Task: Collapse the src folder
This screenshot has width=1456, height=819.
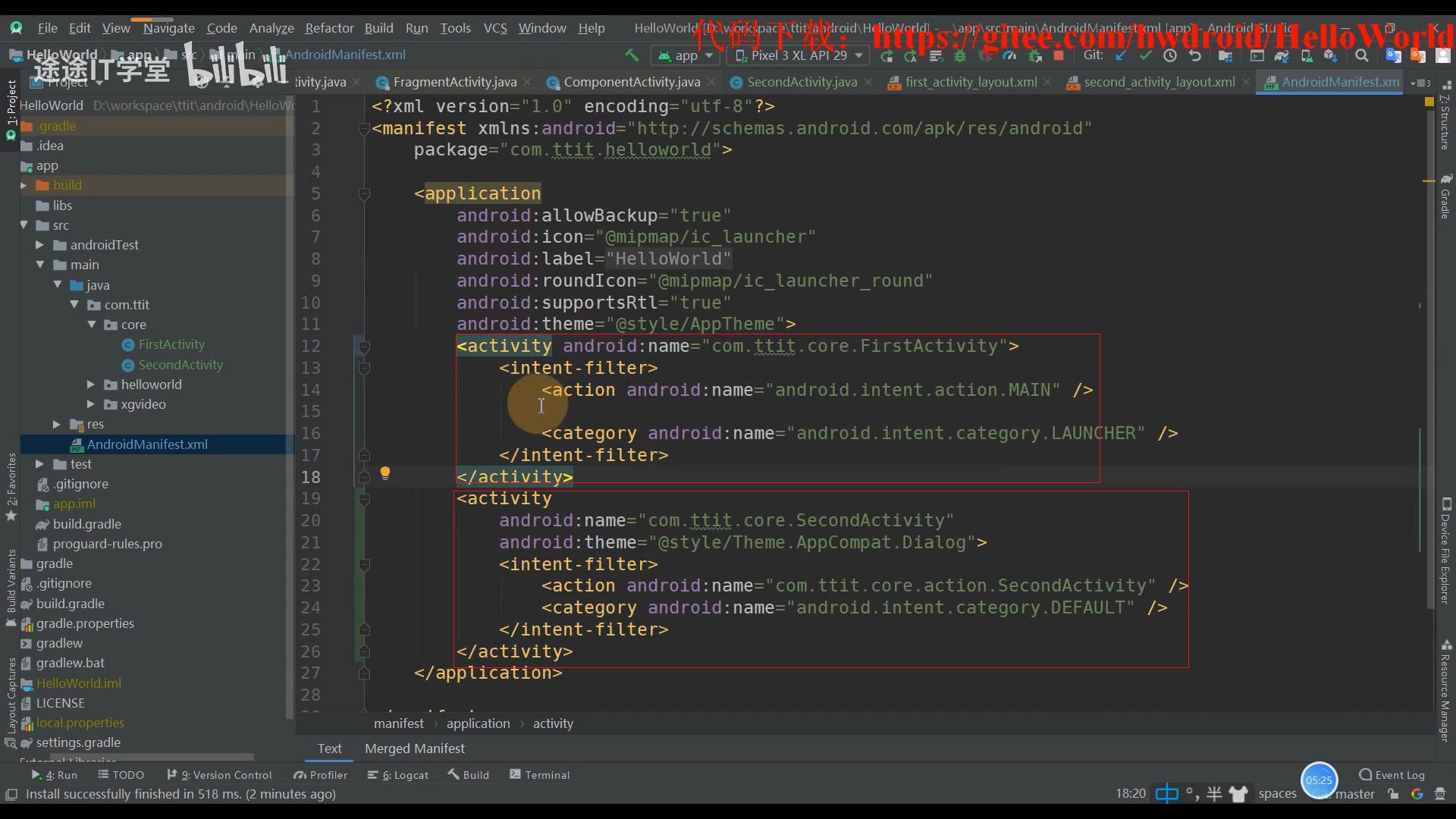Action: point(24,225)
